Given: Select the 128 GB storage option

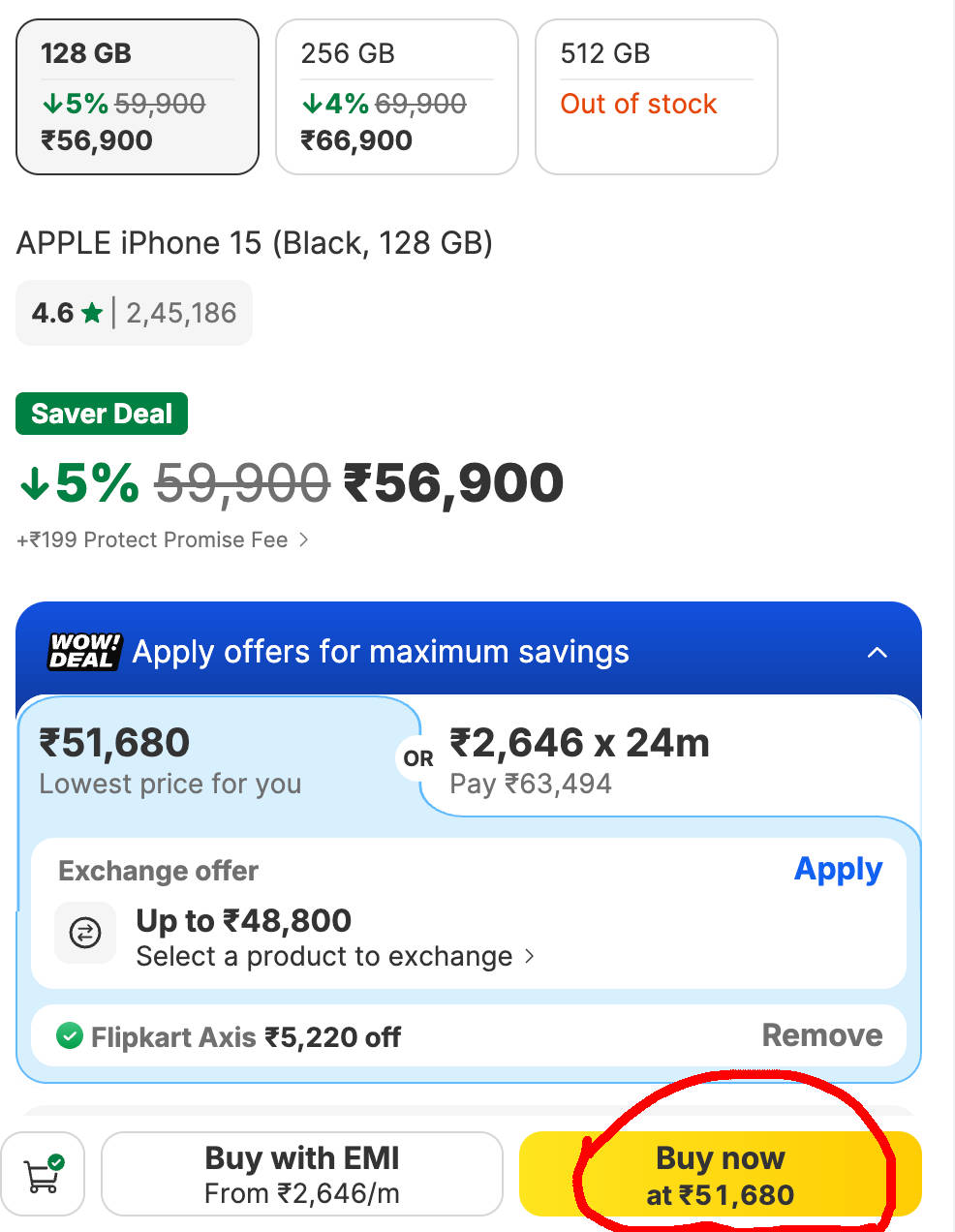Looking at the screenshot, I should tap(138, 97).
